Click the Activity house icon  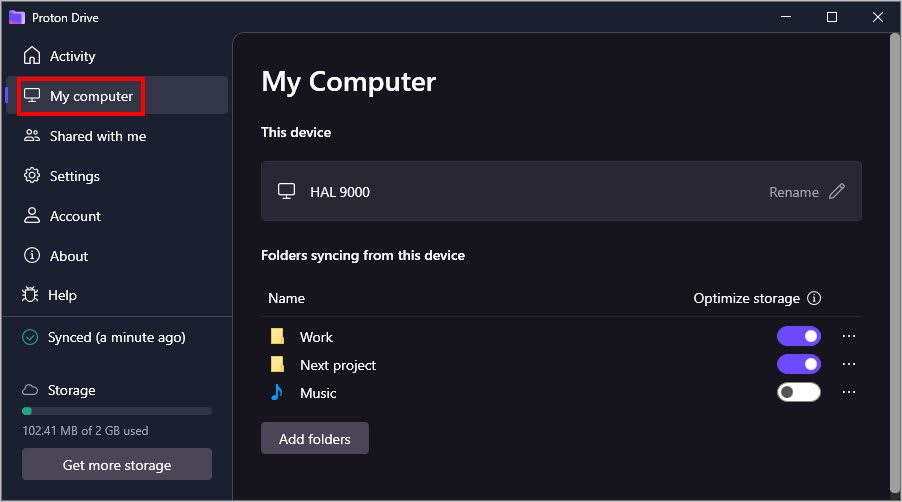[x=32, y=55]
